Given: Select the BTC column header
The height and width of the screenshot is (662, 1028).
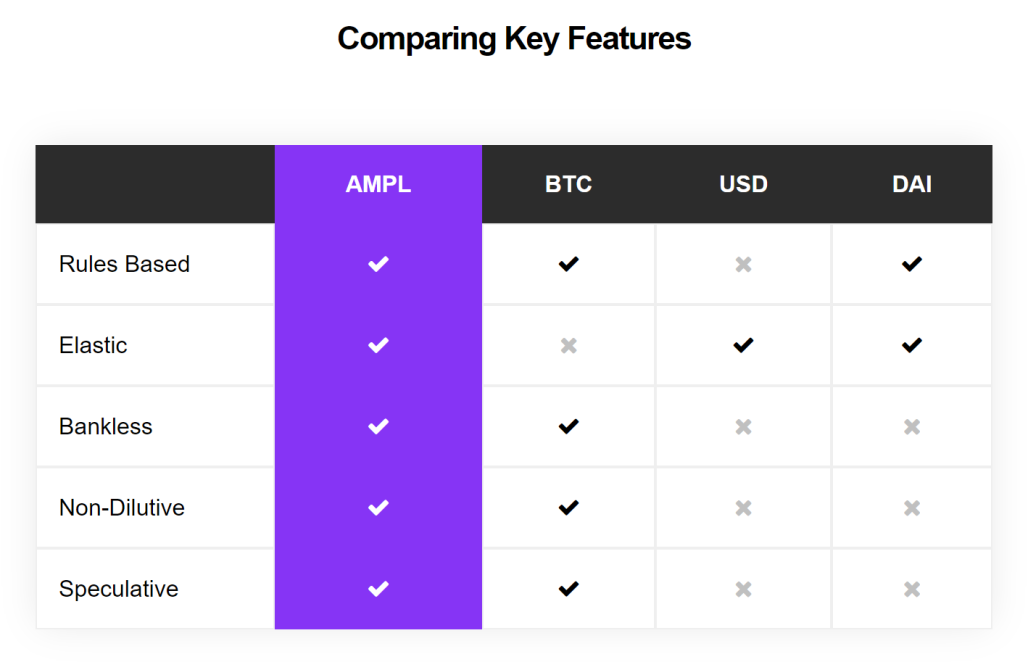Looking at the screenshot, I should point(568,184).
